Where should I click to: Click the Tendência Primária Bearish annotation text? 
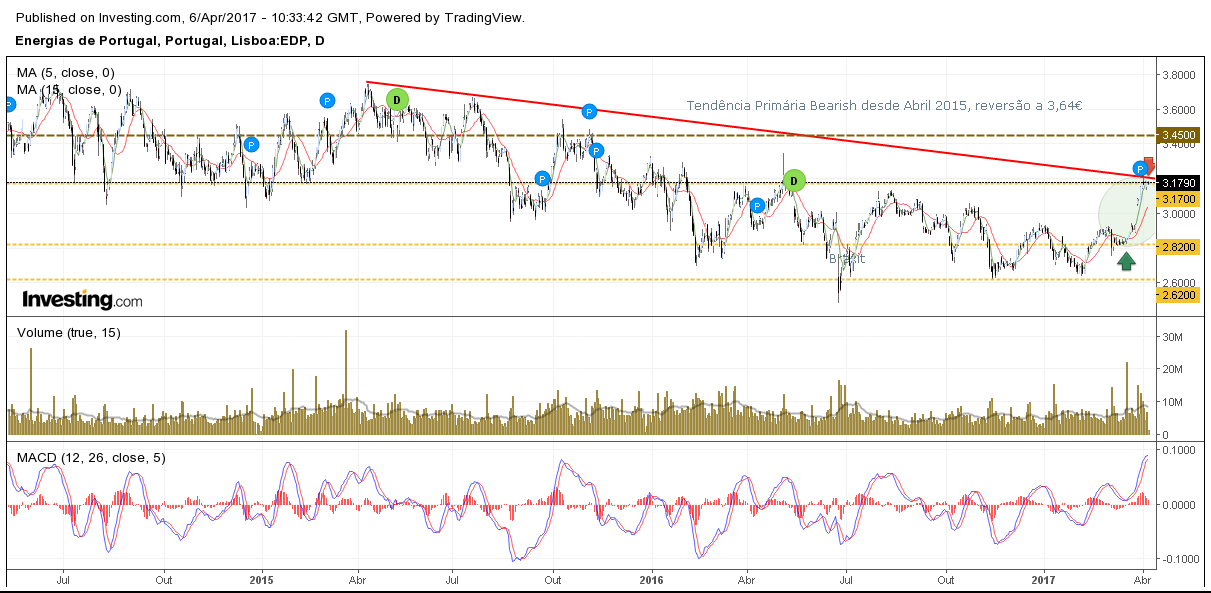pos(886,106)
